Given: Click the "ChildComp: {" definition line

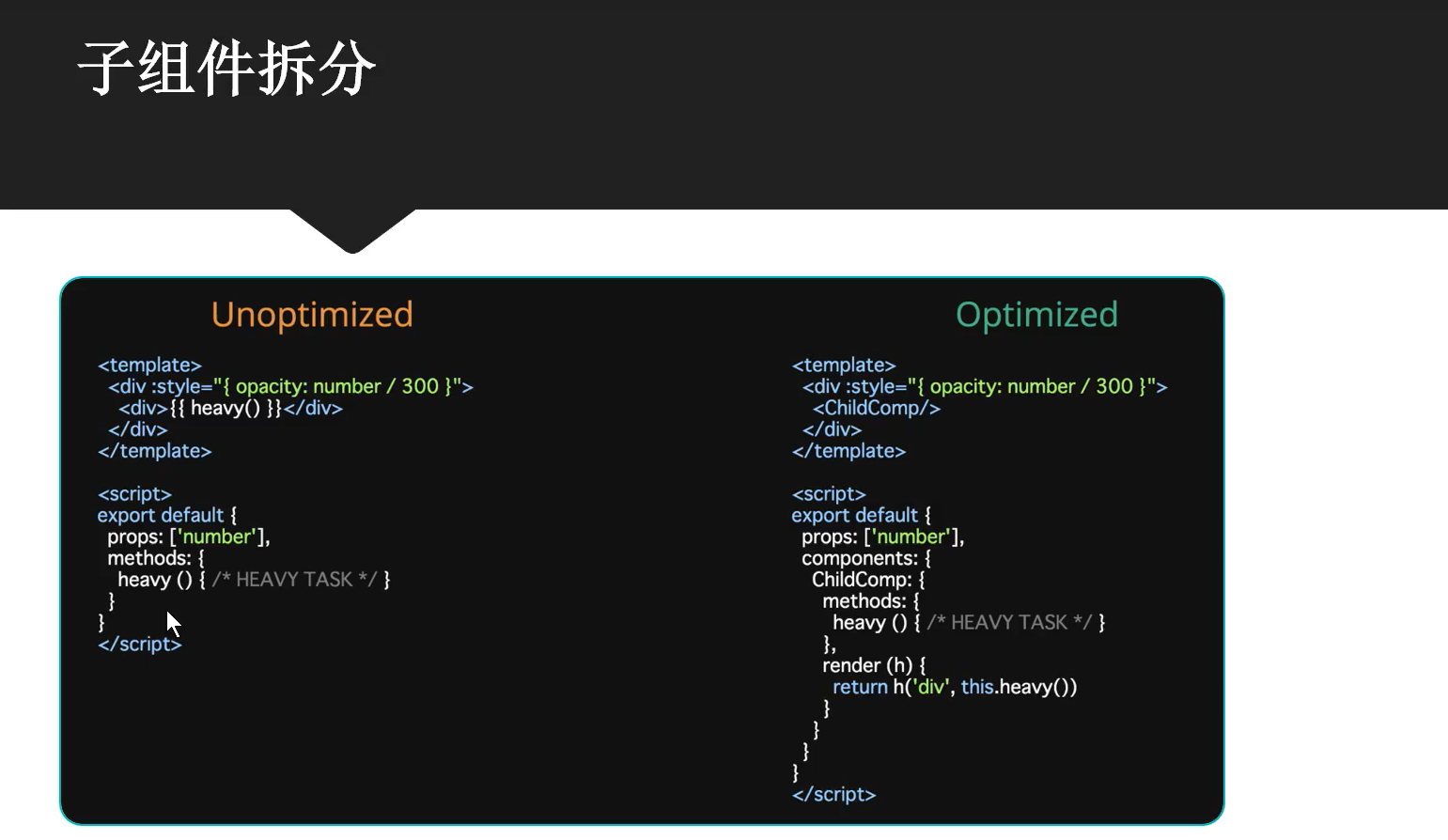Looking at the screenshot, I should click(x=869, y=580).
